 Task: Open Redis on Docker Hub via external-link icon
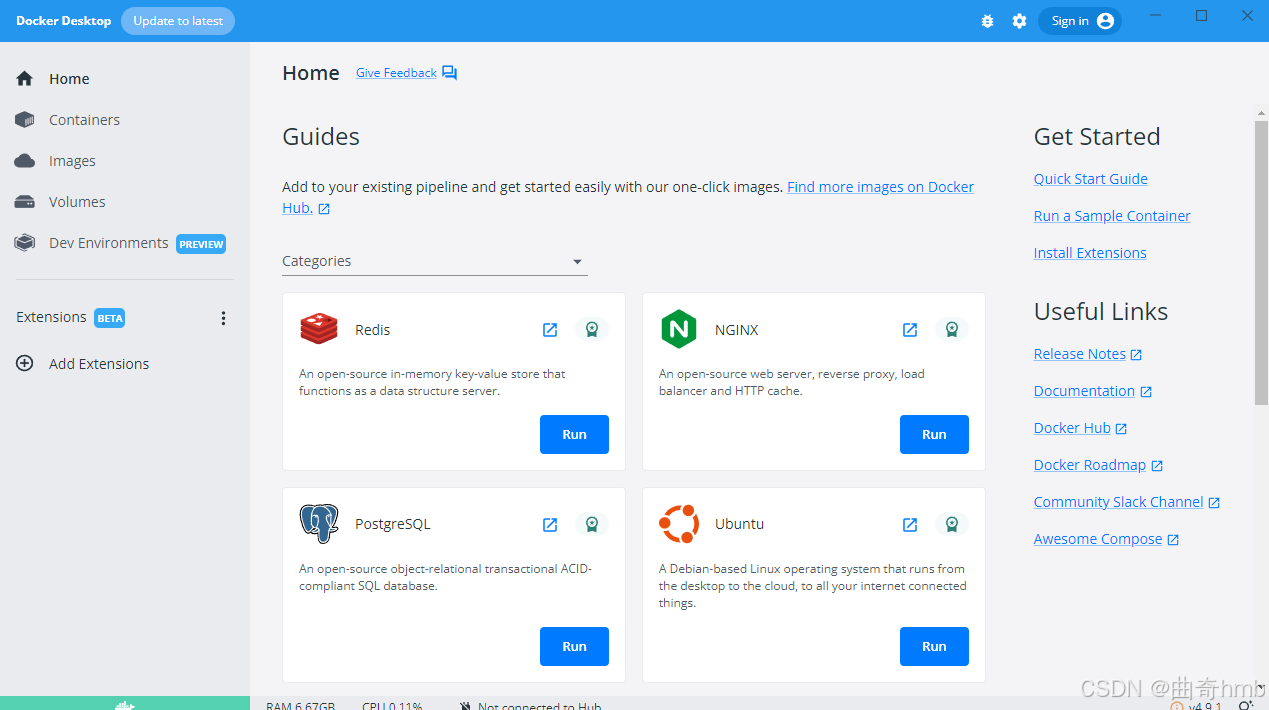pos(550,330)
